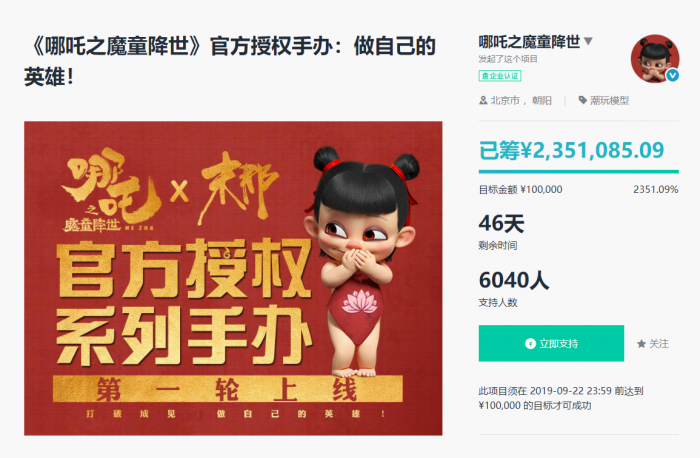Expand the dropdown arrow beside 哪吒之魔童降世
700x458 pixels.
click(588, 42)
